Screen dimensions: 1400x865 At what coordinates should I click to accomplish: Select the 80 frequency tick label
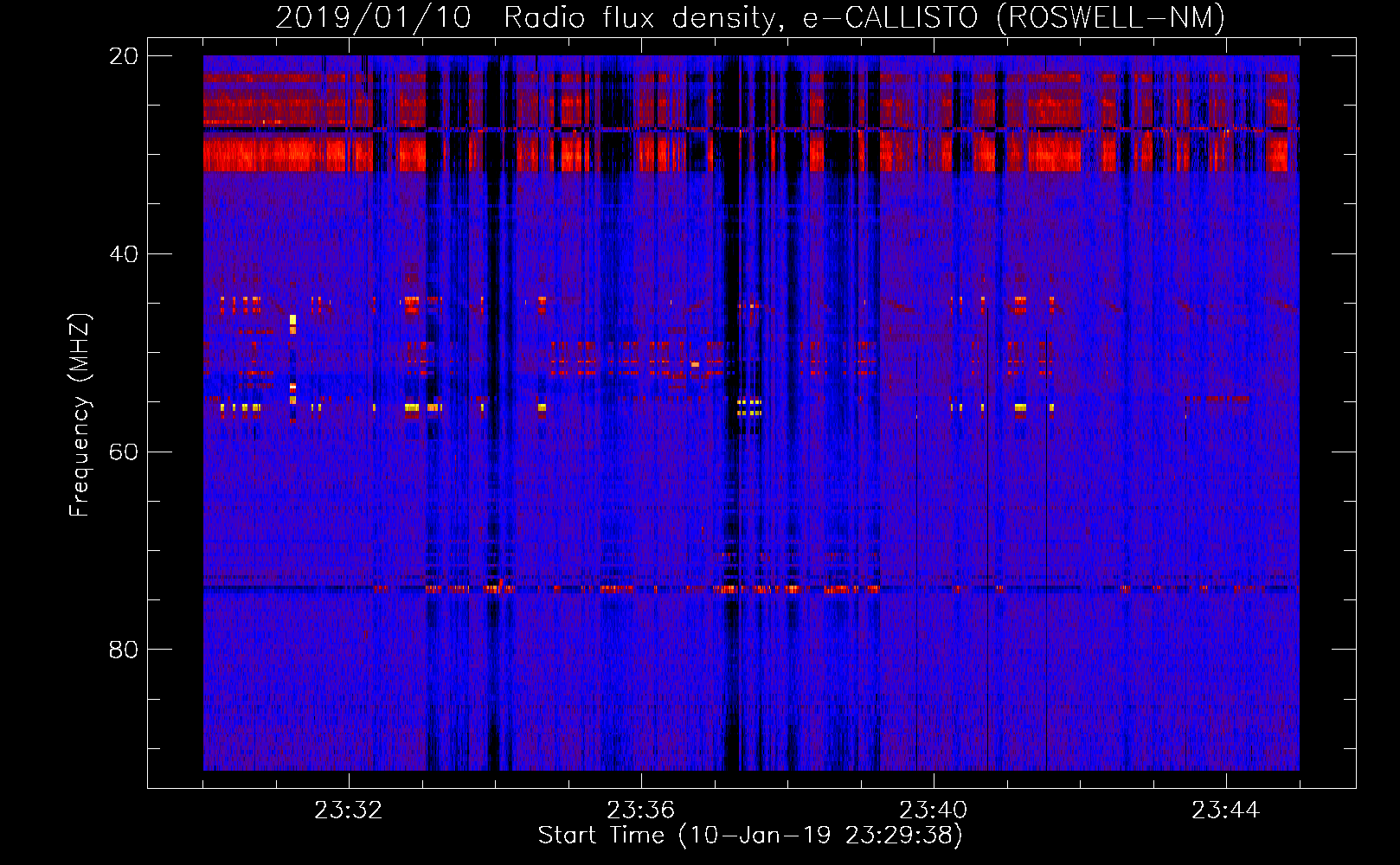(x=124, y=650)
